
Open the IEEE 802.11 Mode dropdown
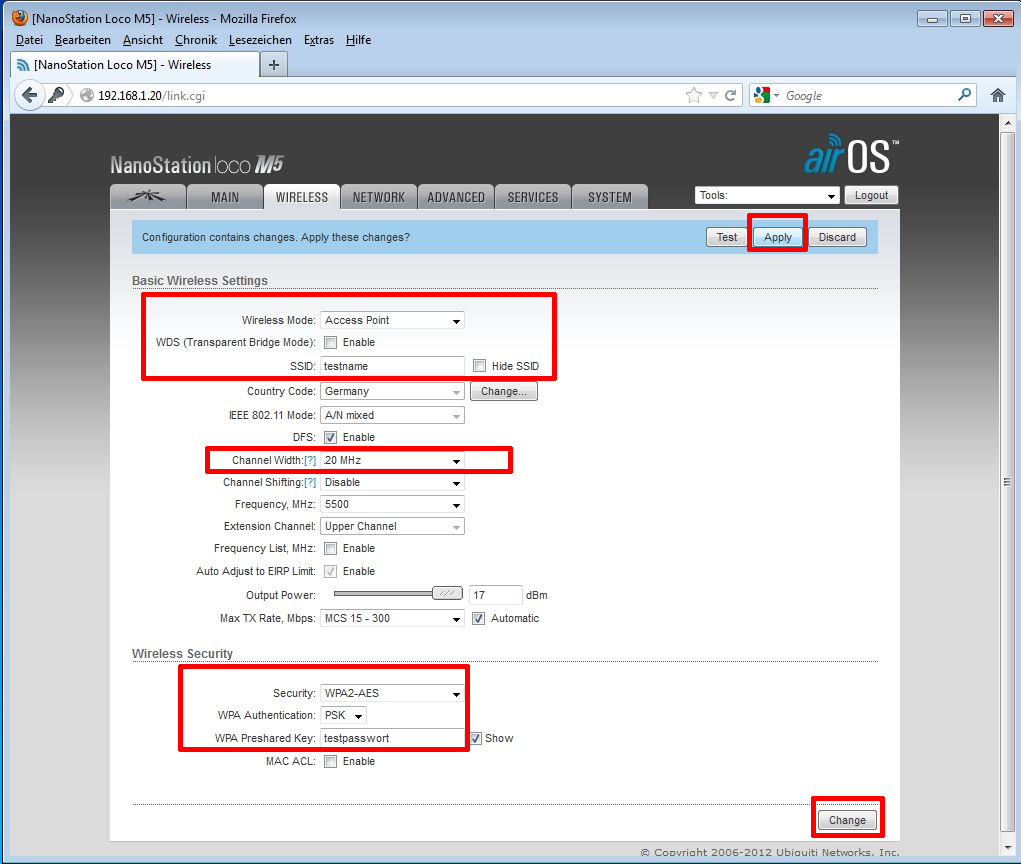click(392, 415)
